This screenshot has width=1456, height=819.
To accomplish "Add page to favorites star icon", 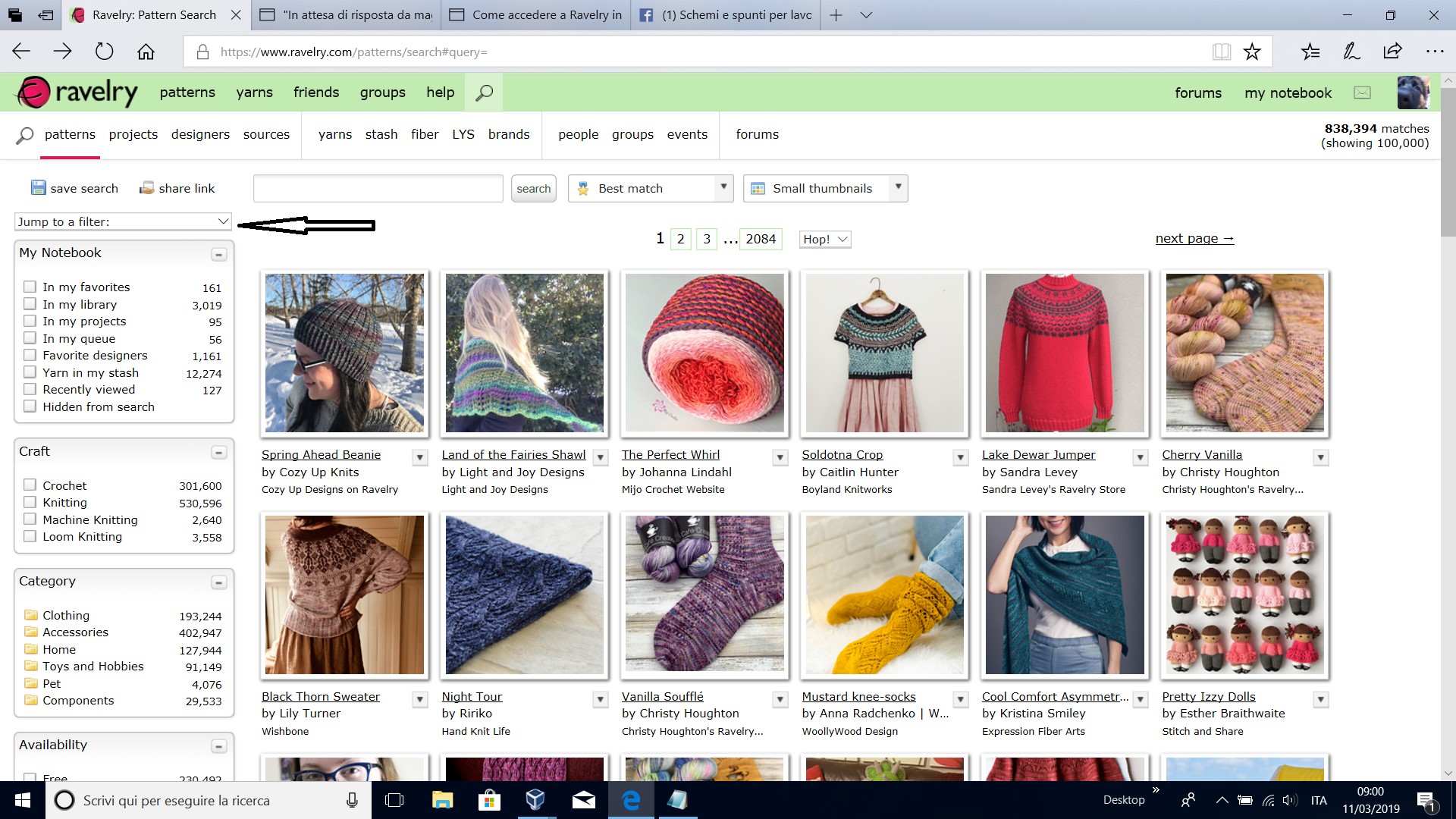I will [1252, 52].
